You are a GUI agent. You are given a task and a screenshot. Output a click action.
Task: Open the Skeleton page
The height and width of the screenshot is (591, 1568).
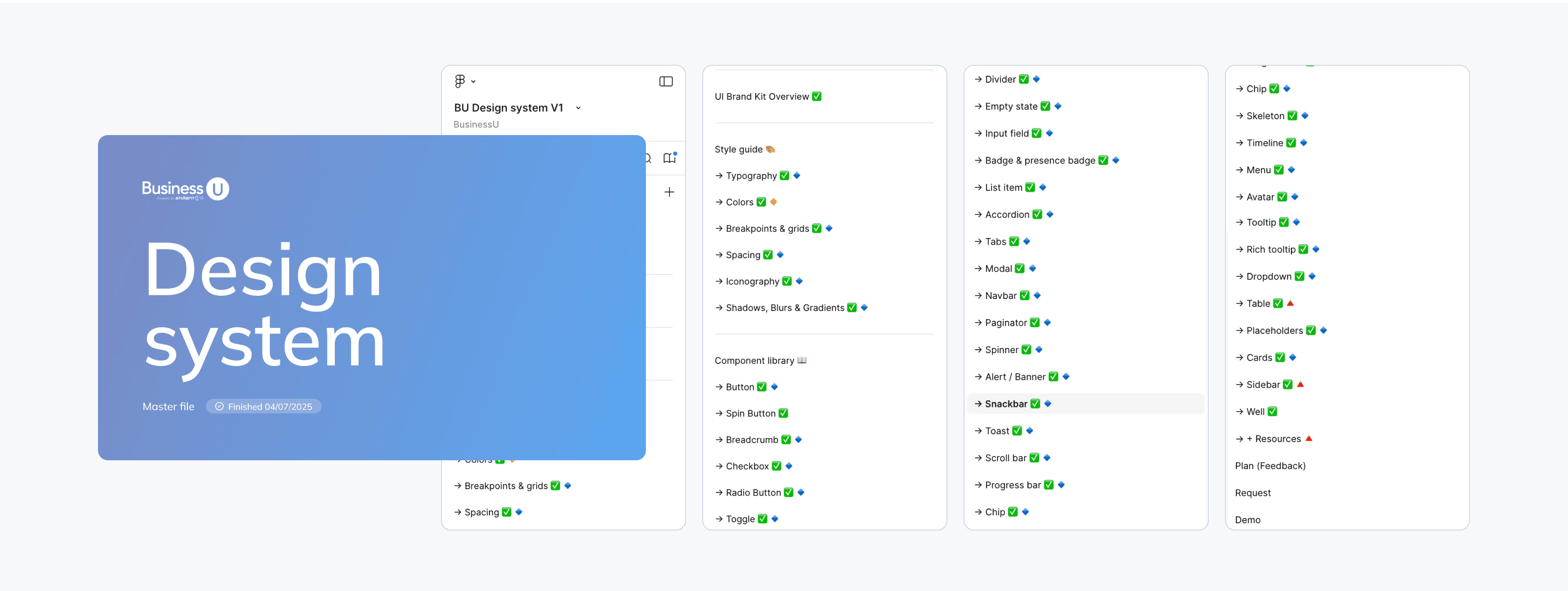pyautogui.click(x=1272, y=116)
